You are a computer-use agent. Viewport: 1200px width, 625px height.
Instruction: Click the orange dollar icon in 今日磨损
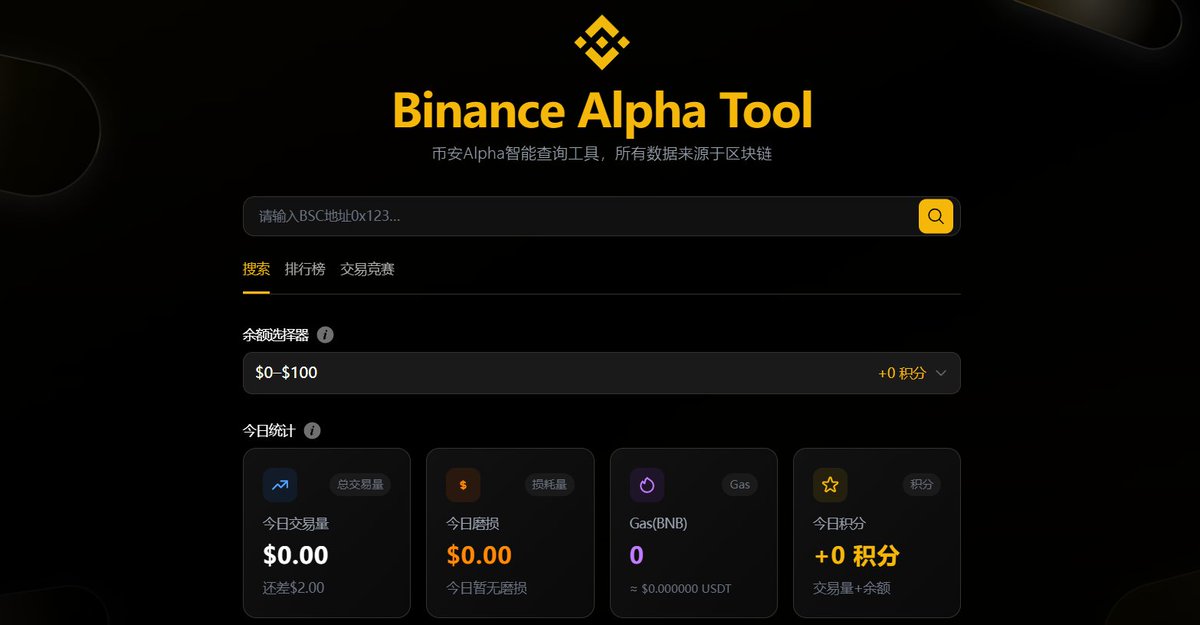point(463,485)
